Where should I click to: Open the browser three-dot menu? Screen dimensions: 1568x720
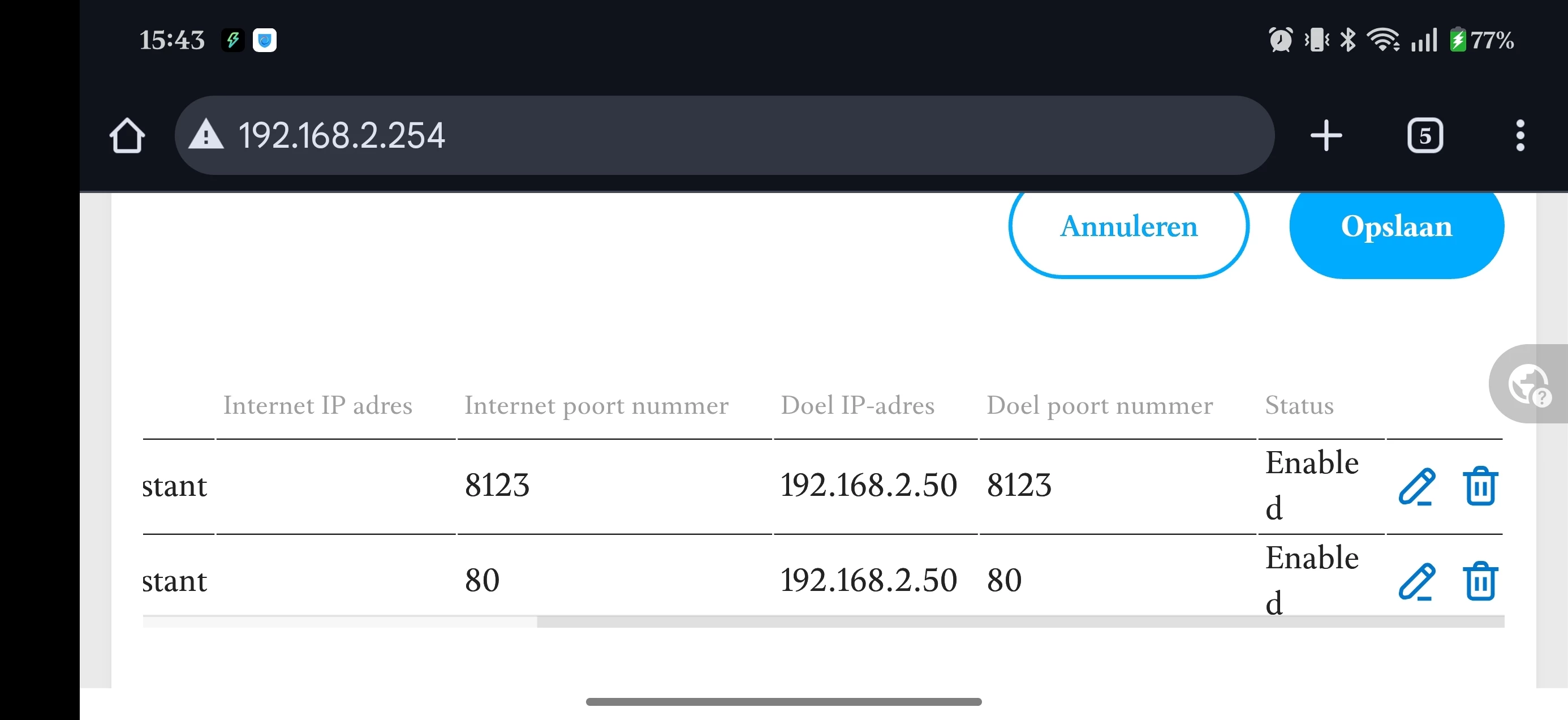(x=1519, y=135)
